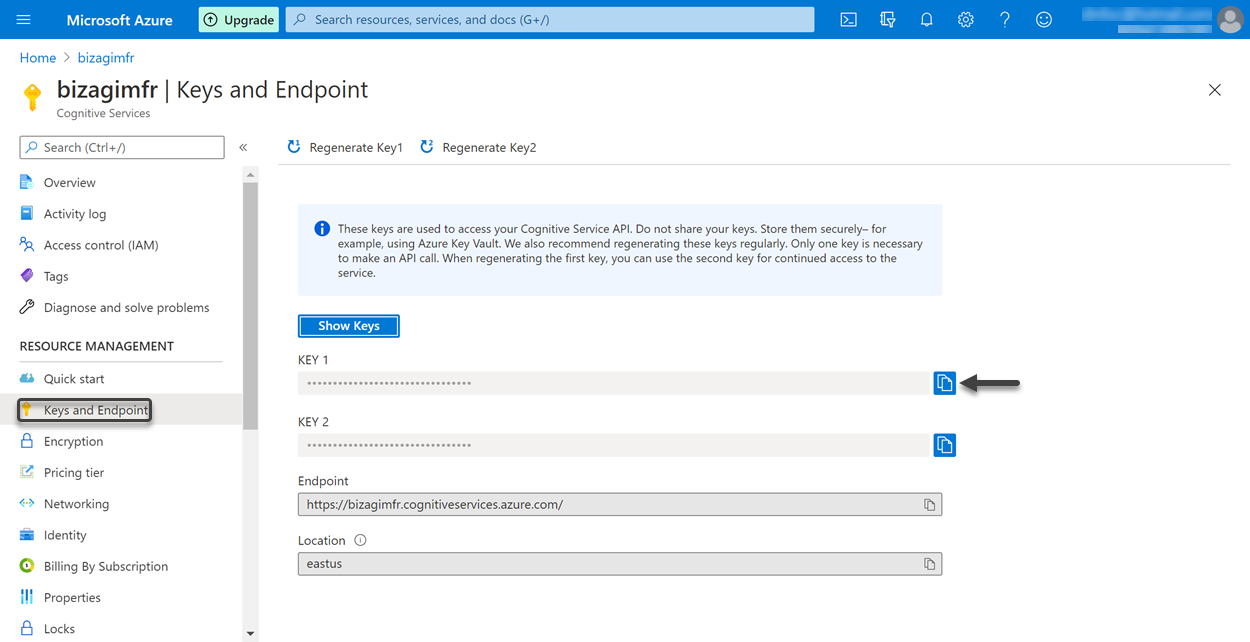The image size is (1250, 642).
Task: Open the Azure portal hamburger menu
Action: point(24,20)
